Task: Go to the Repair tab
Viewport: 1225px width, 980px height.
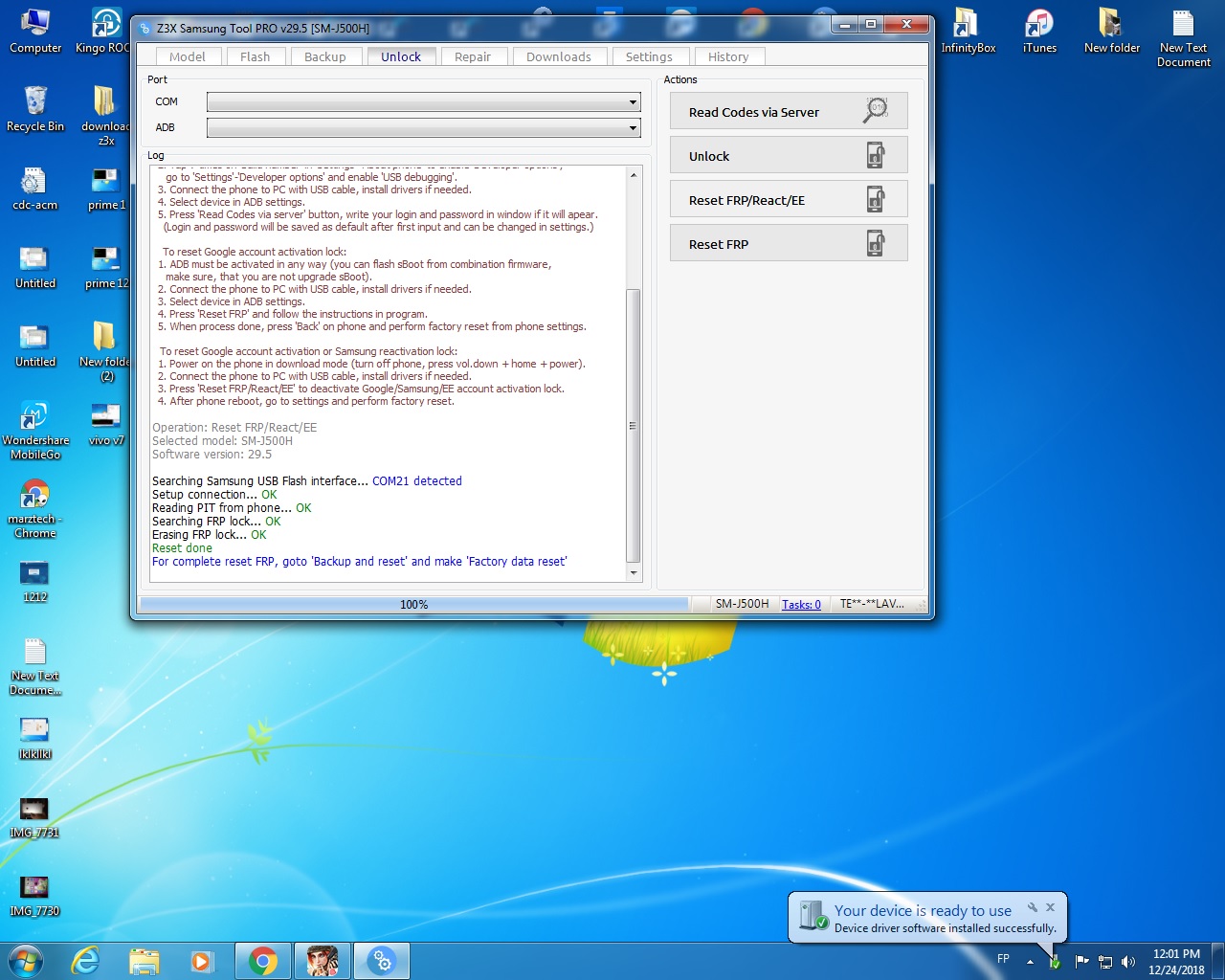Action: click(x=473, y=56)
